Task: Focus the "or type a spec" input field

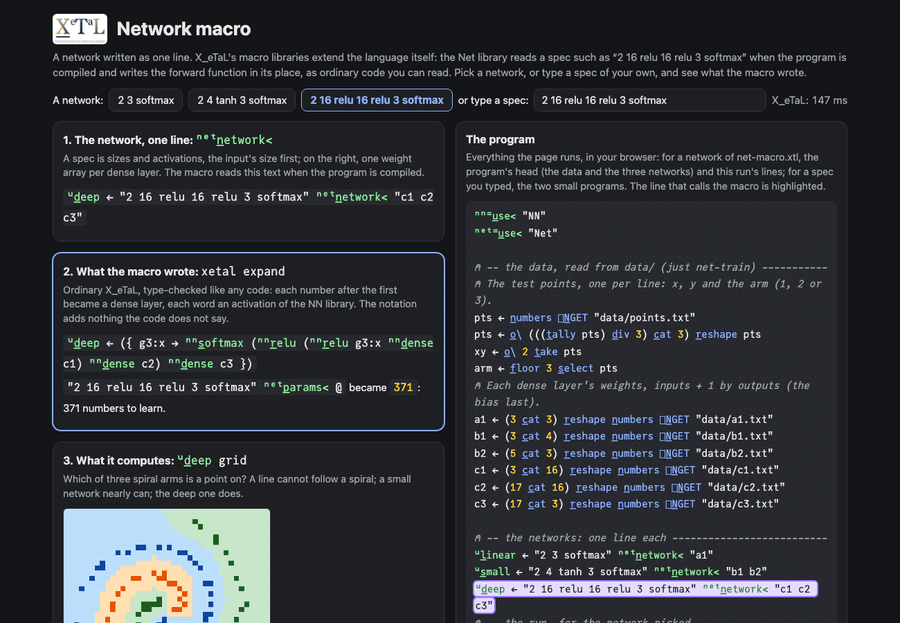Action: tap(650, 100)
